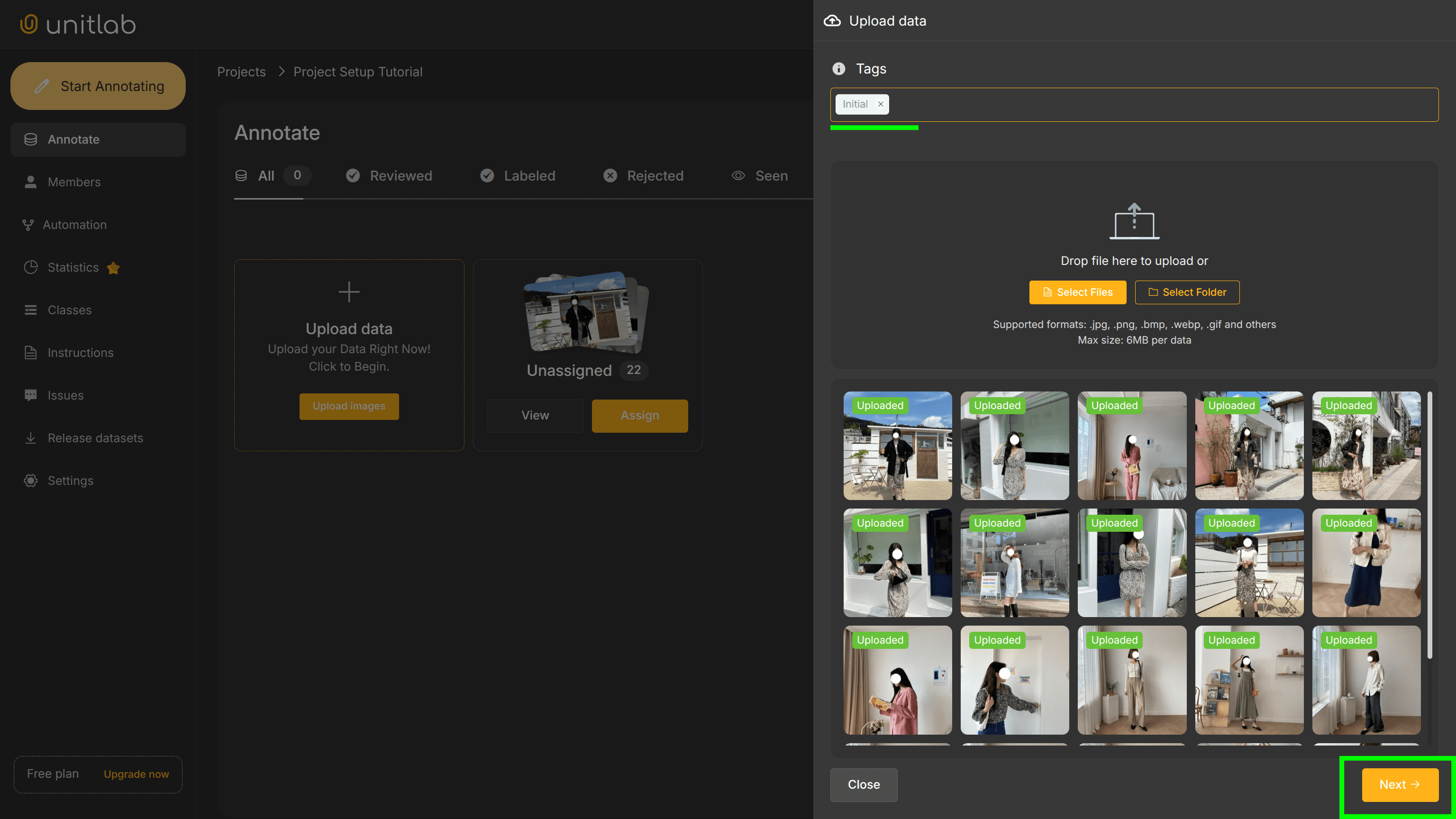Open Release datasets section

coord(95,438)
